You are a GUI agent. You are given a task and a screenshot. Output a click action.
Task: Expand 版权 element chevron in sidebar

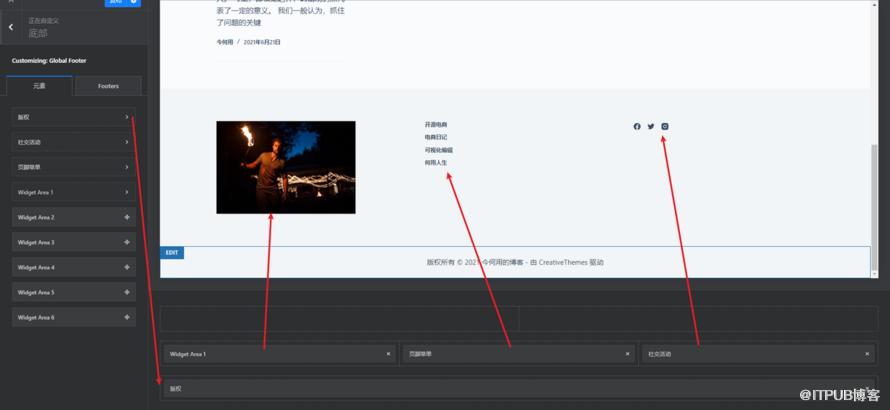(x=127, y=118)
